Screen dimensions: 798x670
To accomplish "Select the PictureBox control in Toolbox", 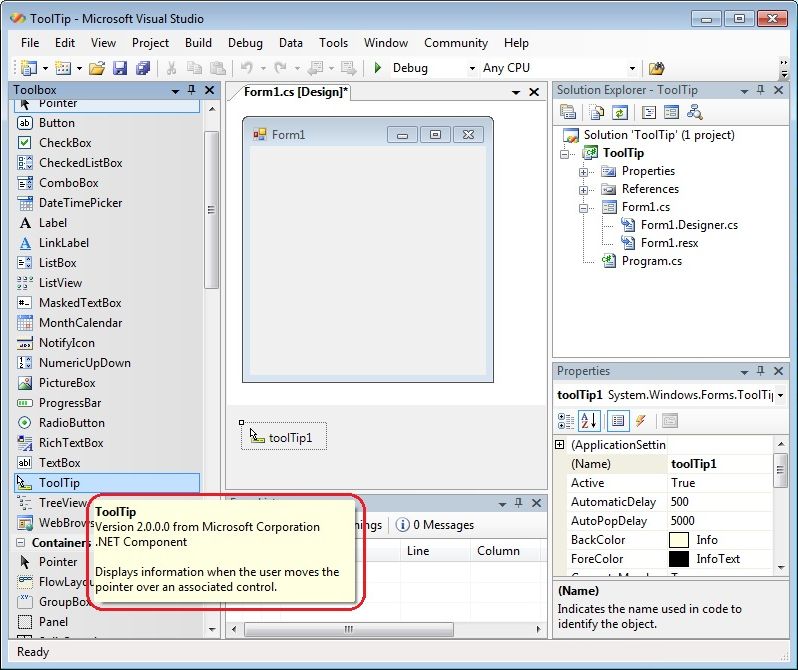I will pyautogui.click(x=67, y=382).
